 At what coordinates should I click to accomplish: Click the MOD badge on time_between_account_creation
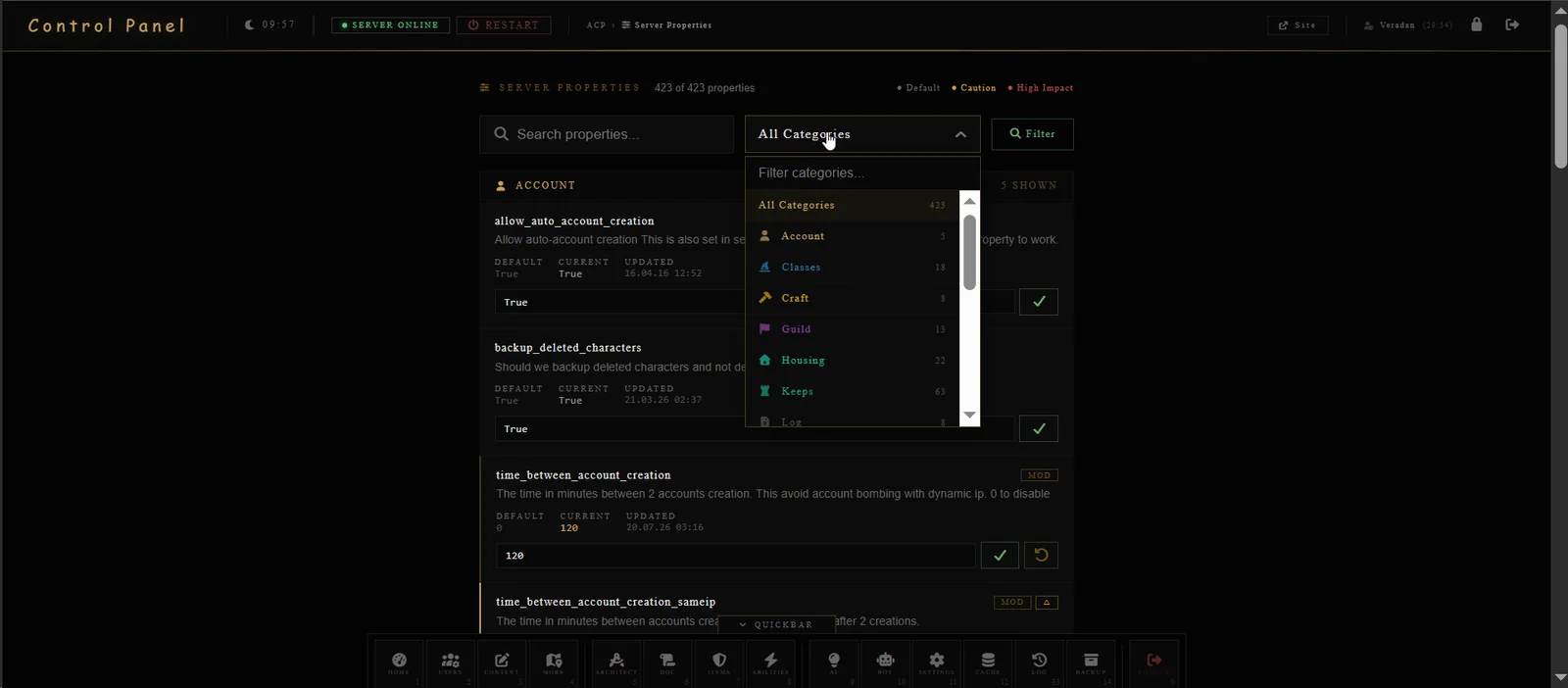[x=1039, y=475]
